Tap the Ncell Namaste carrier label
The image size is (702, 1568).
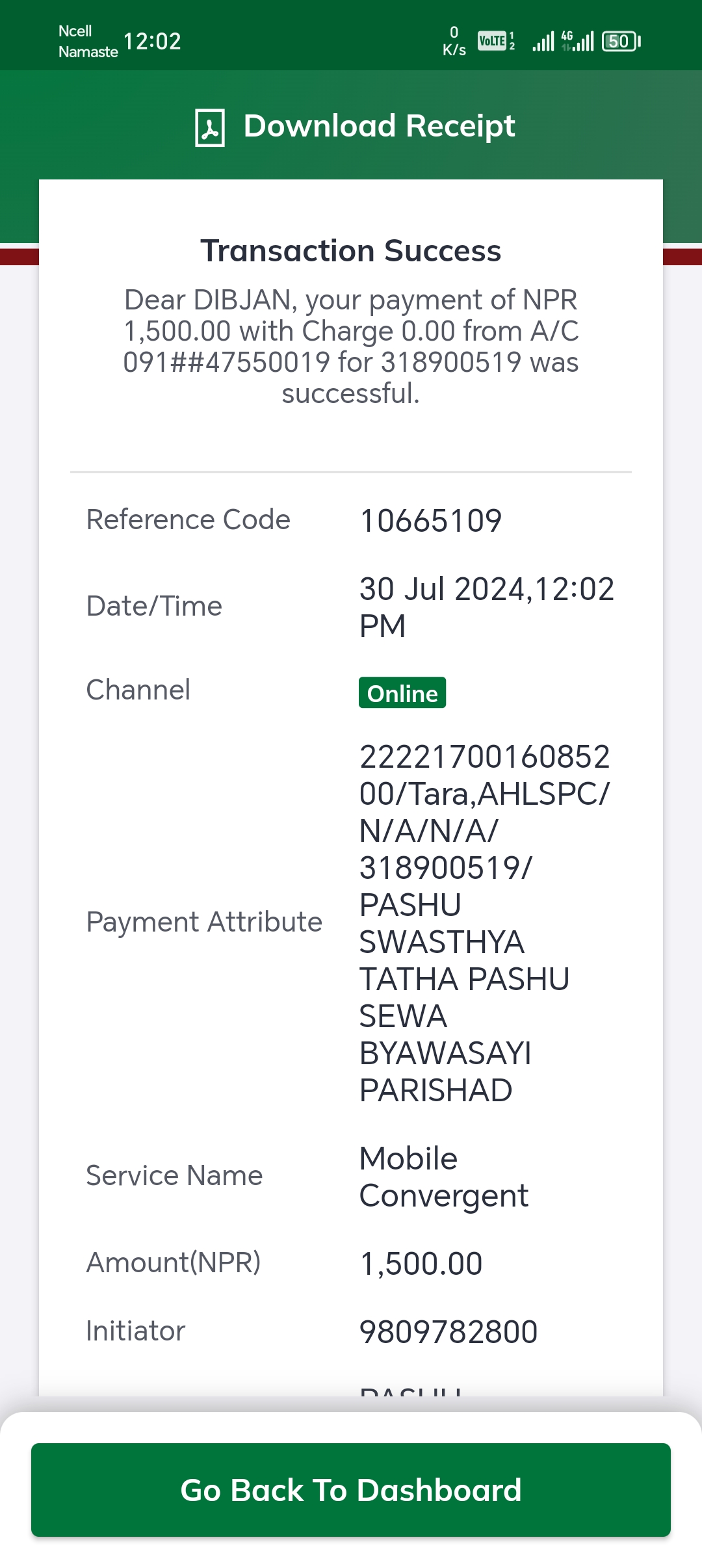click(88, 41)
